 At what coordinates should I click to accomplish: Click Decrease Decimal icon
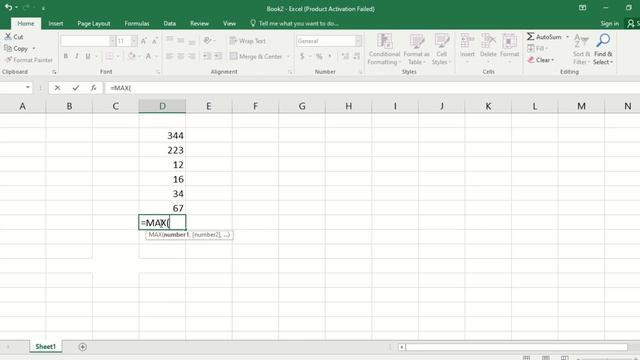(356, 56)
